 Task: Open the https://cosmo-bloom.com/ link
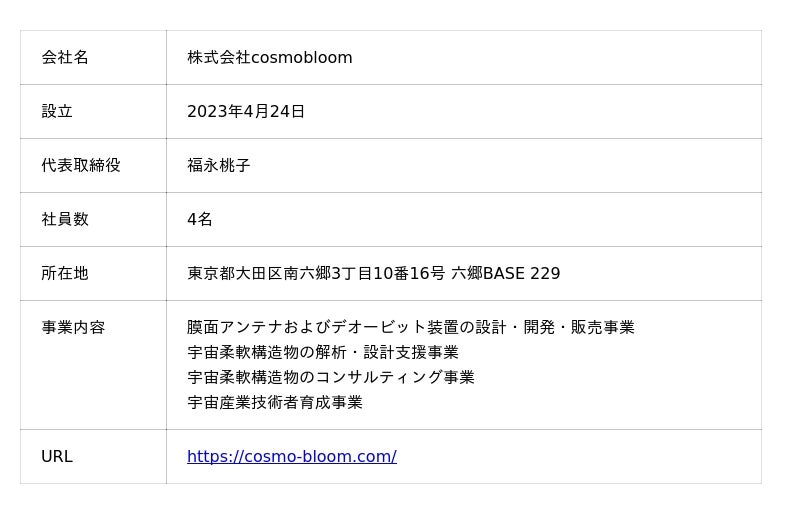292,456
